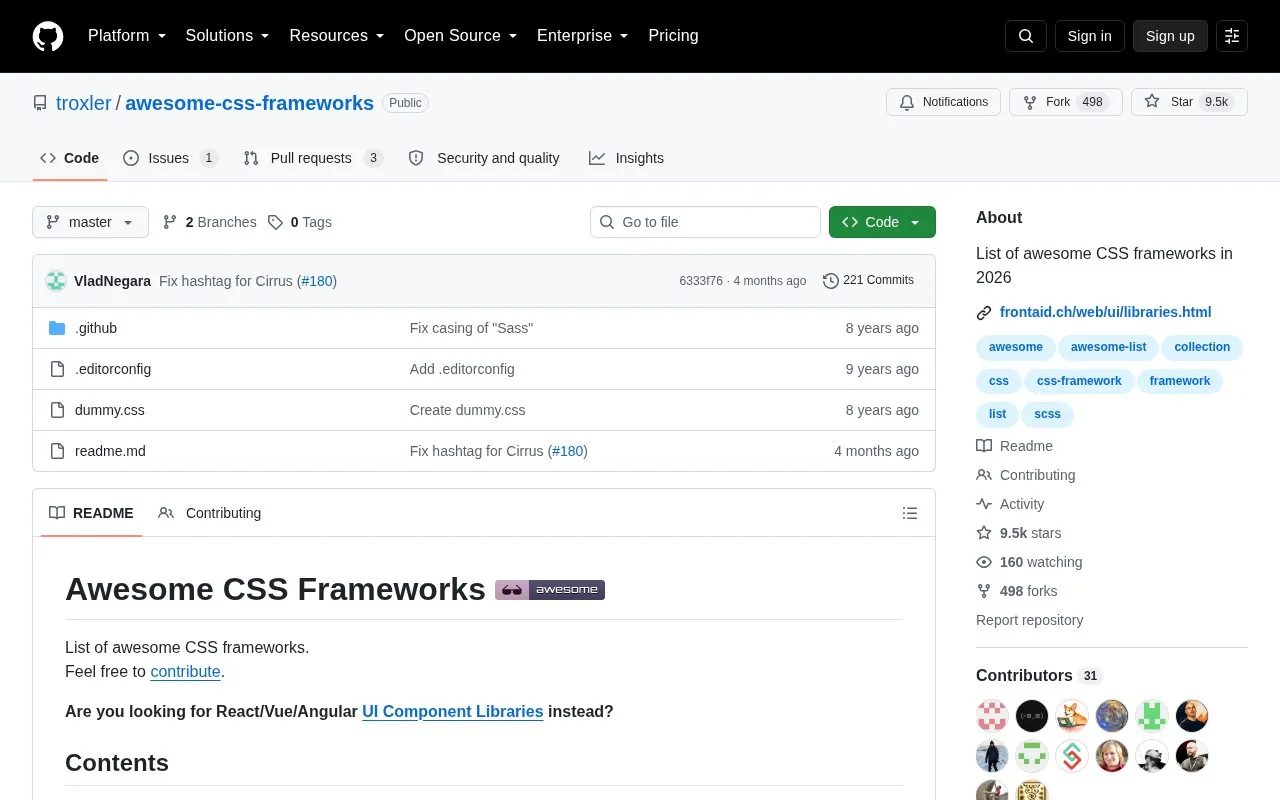1280x800 pixels.
Task: Open the search magnifier in header
Action: tap(1026, 36)
